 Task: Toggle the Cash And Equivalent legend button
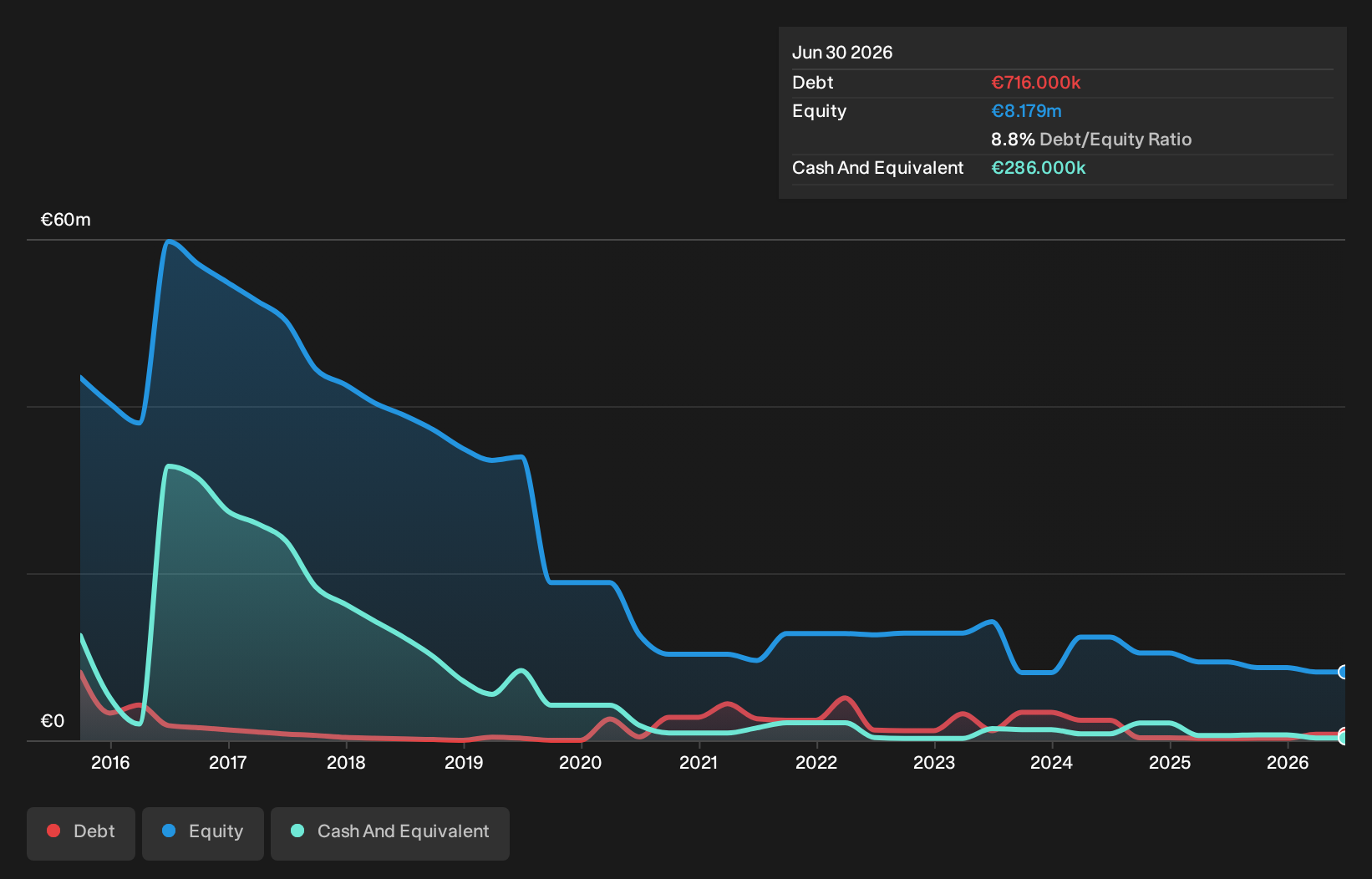pyautogui.click(x=390, y=833)
